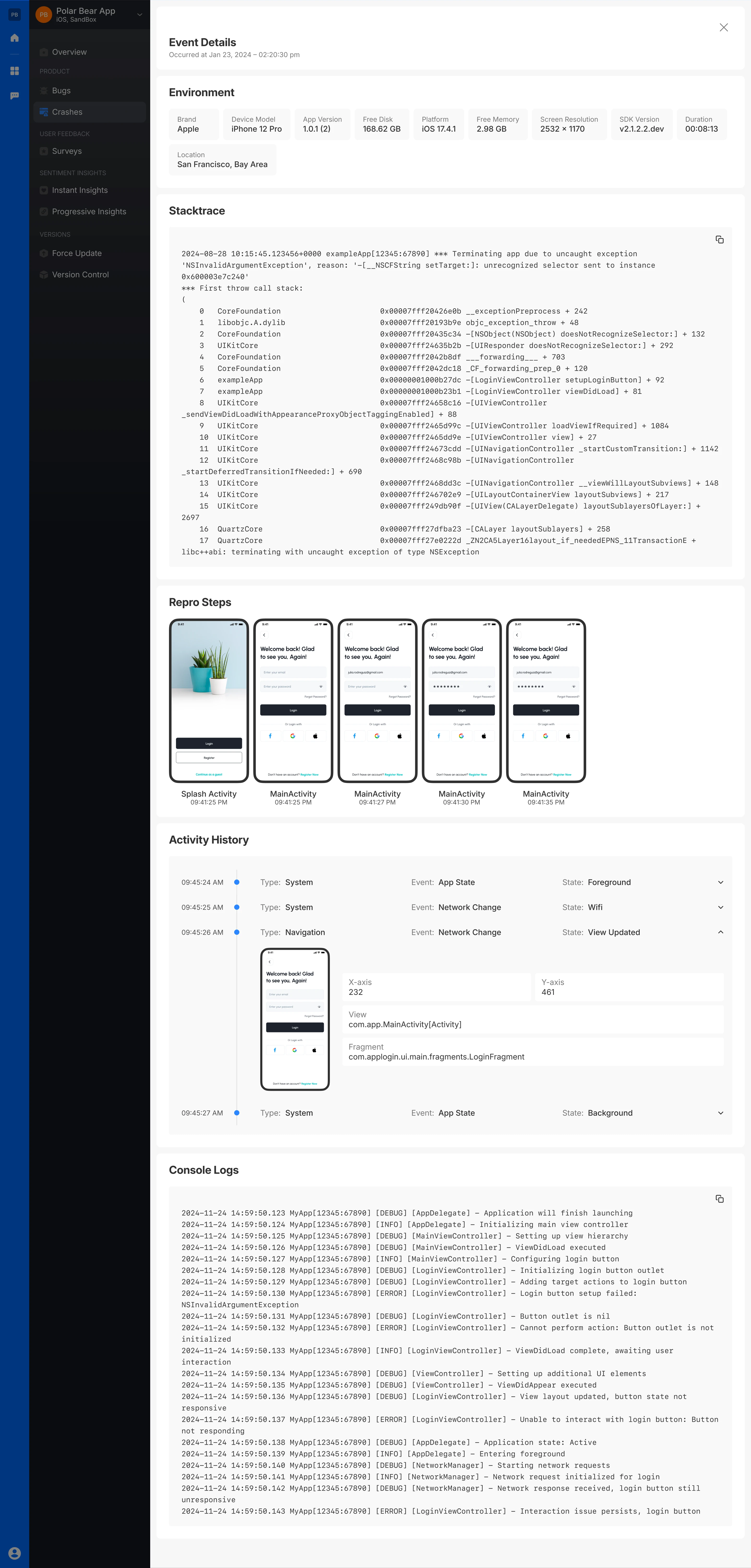Viewport: 751px width, 1568px height.
Task: Click the PB workspace badge at top
Action: coord(15,15)
